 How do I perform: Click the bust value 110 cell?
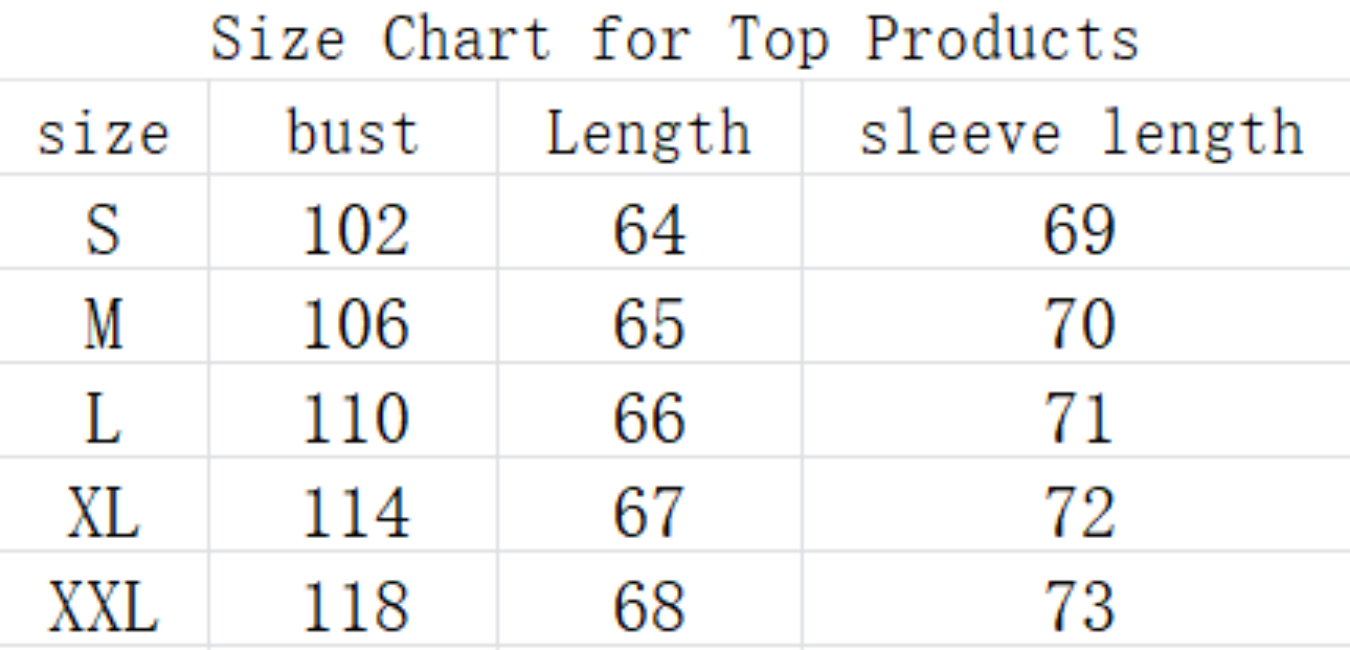pos(356,418)
